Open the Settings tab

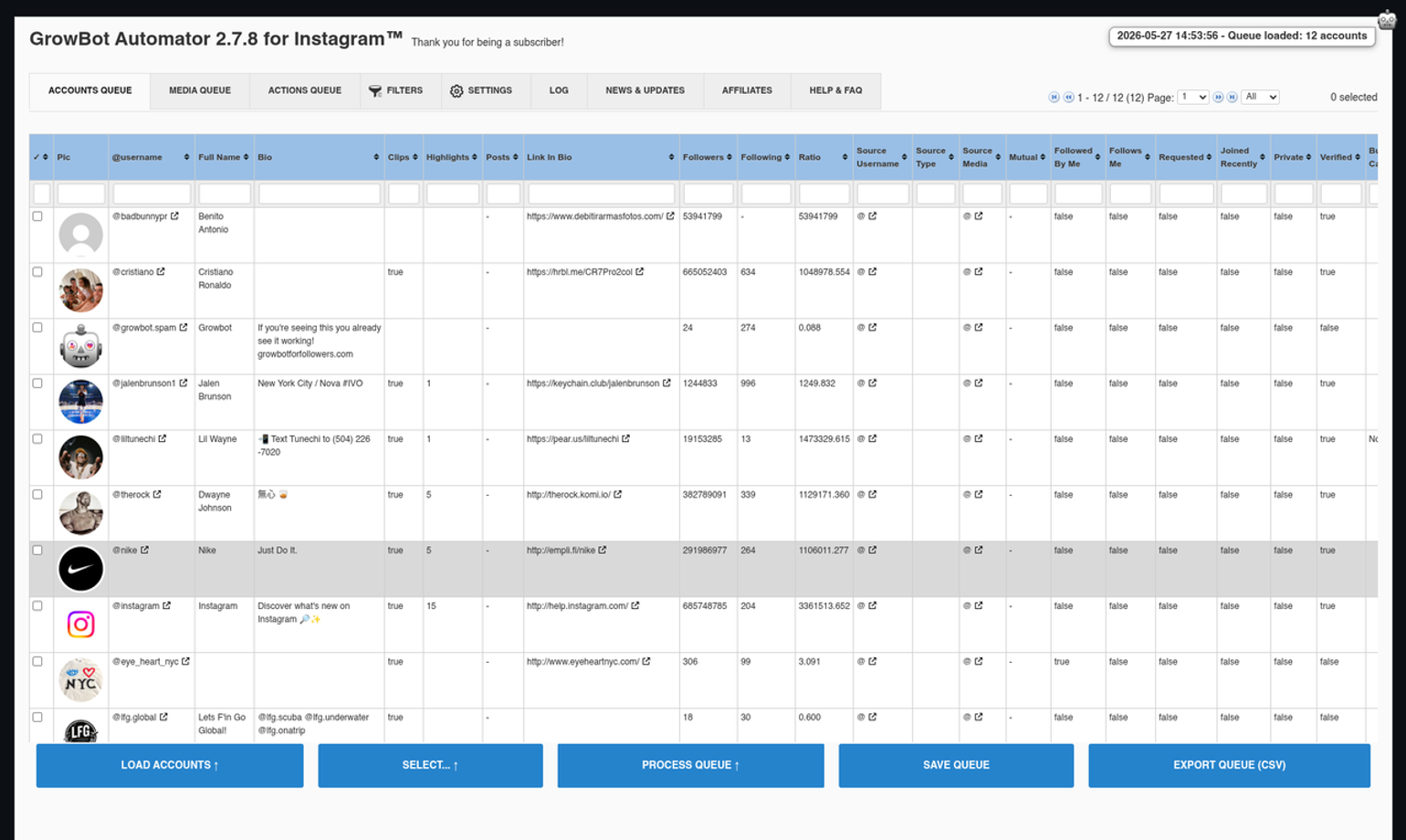[x=481, y=90]
